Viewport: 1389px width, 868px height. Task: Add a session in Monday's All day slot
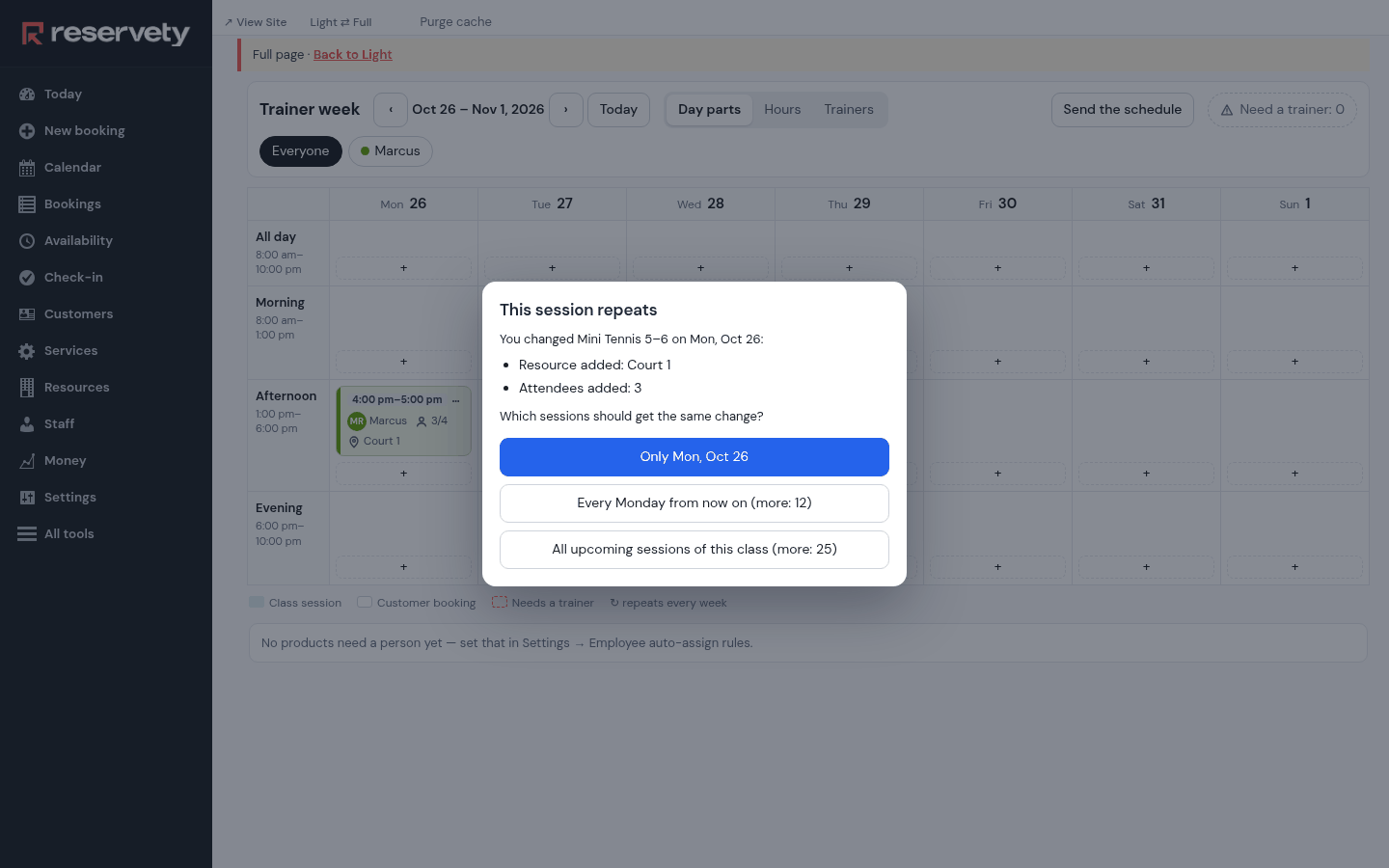tap(403, 268)
